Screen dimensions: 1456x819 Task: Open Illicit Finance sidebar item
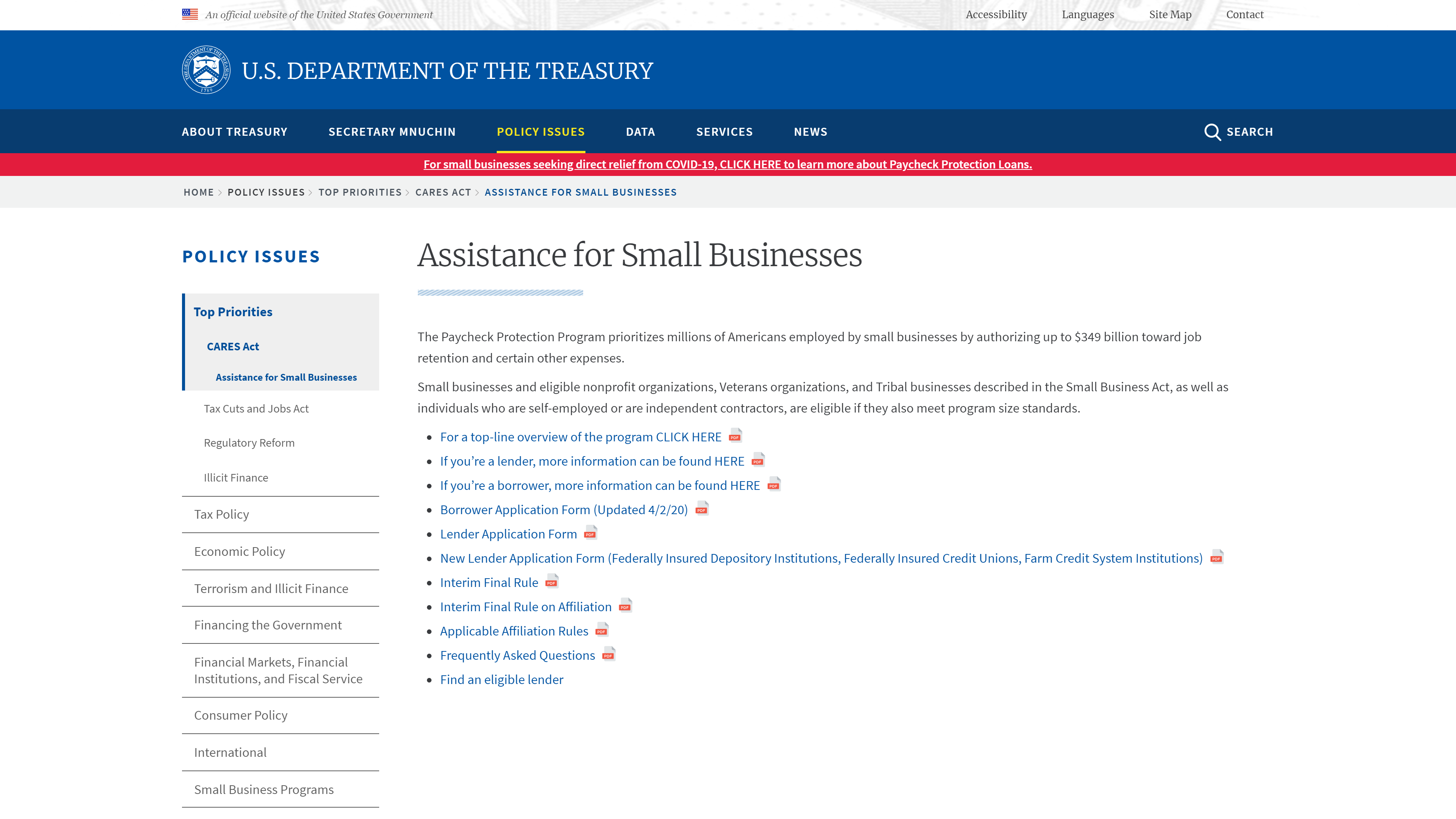236,478
